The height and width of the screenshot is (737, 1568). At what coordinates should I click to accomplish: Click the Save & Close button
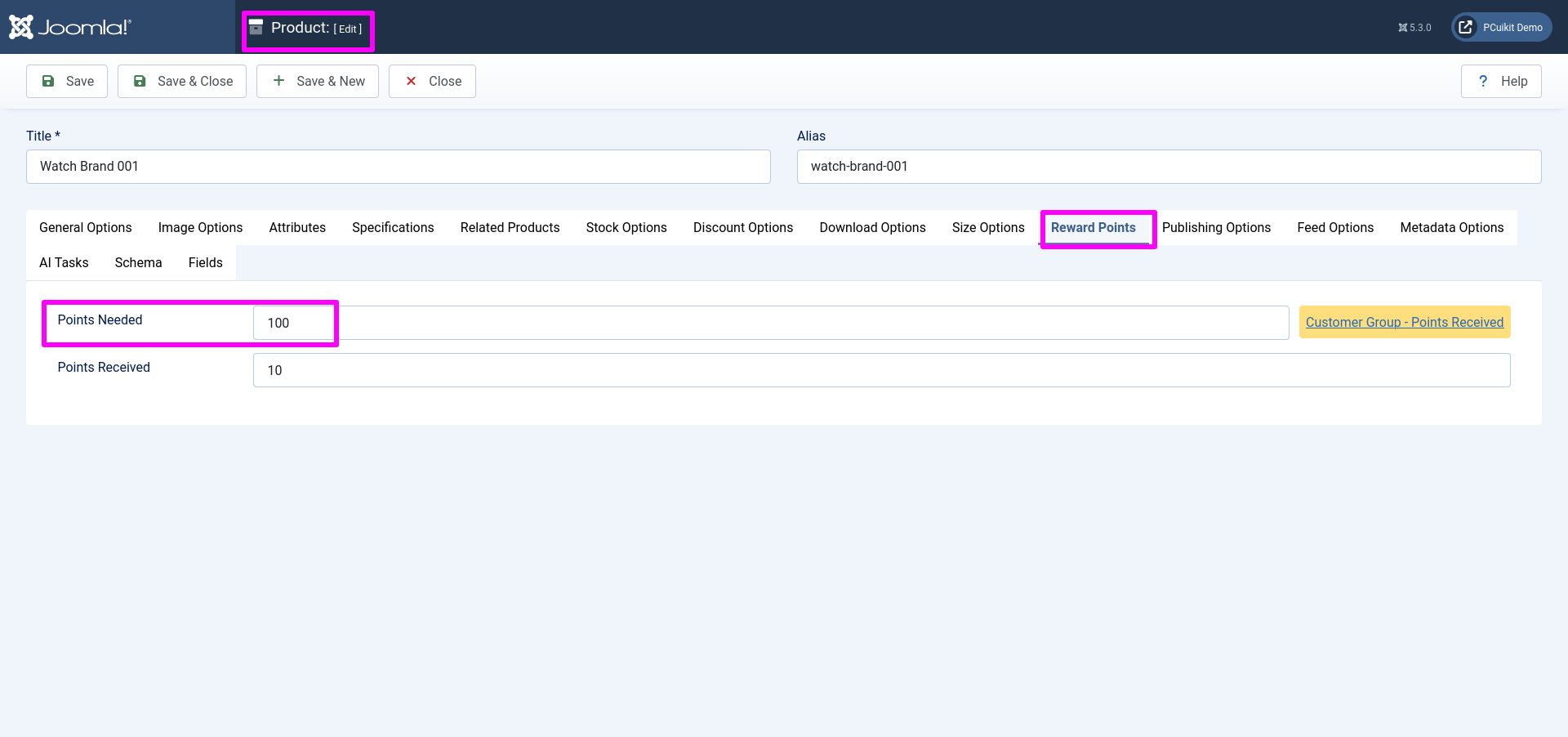(x=182, y=81)
